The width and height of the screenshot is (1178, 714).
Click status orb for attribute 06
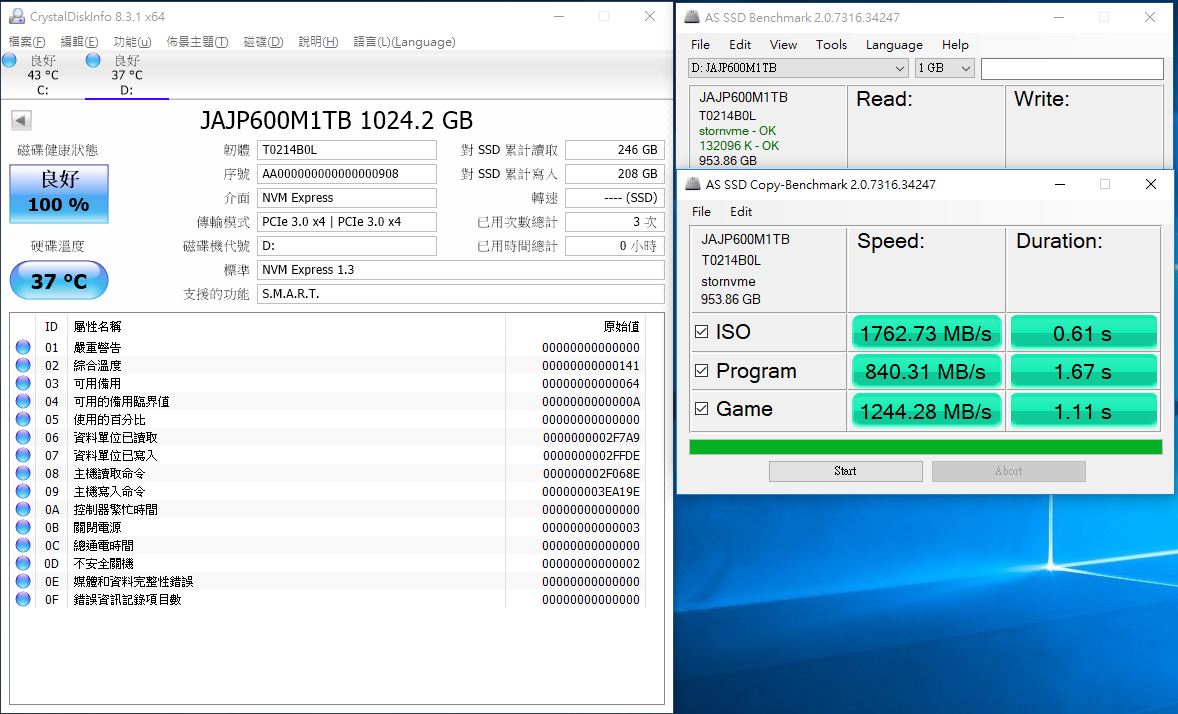[x=23, y=437]
